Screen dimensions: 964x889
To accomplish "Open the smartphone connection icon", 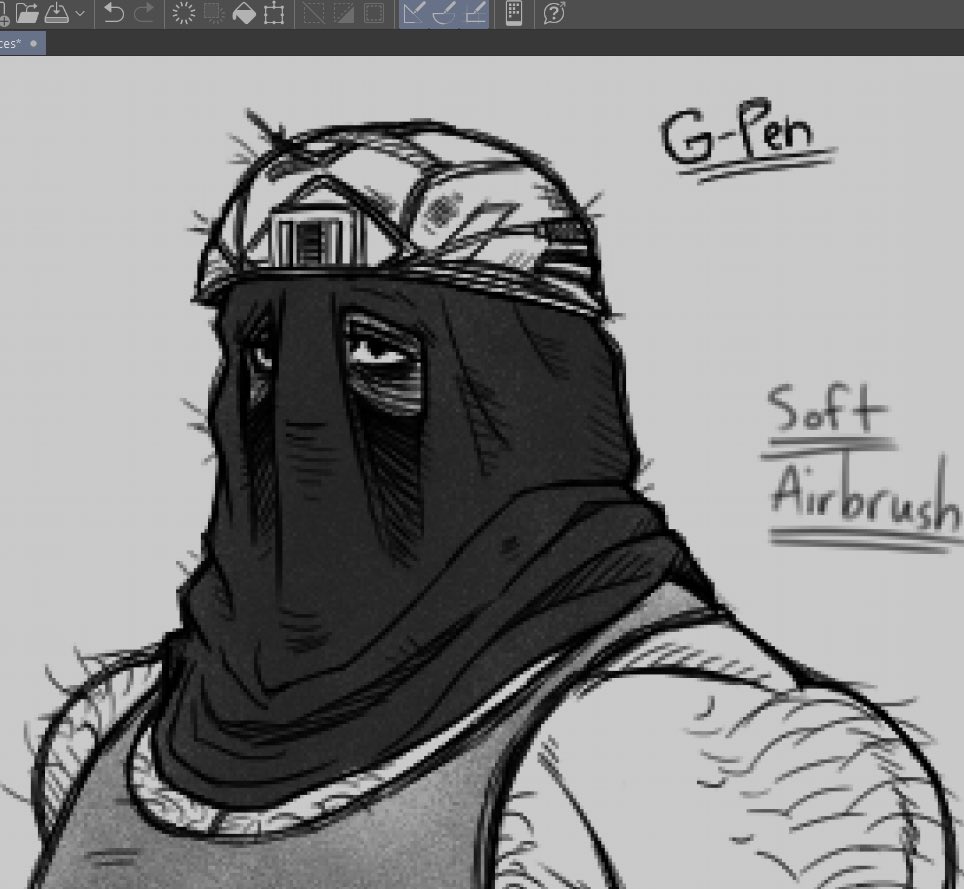I will 514,13.
